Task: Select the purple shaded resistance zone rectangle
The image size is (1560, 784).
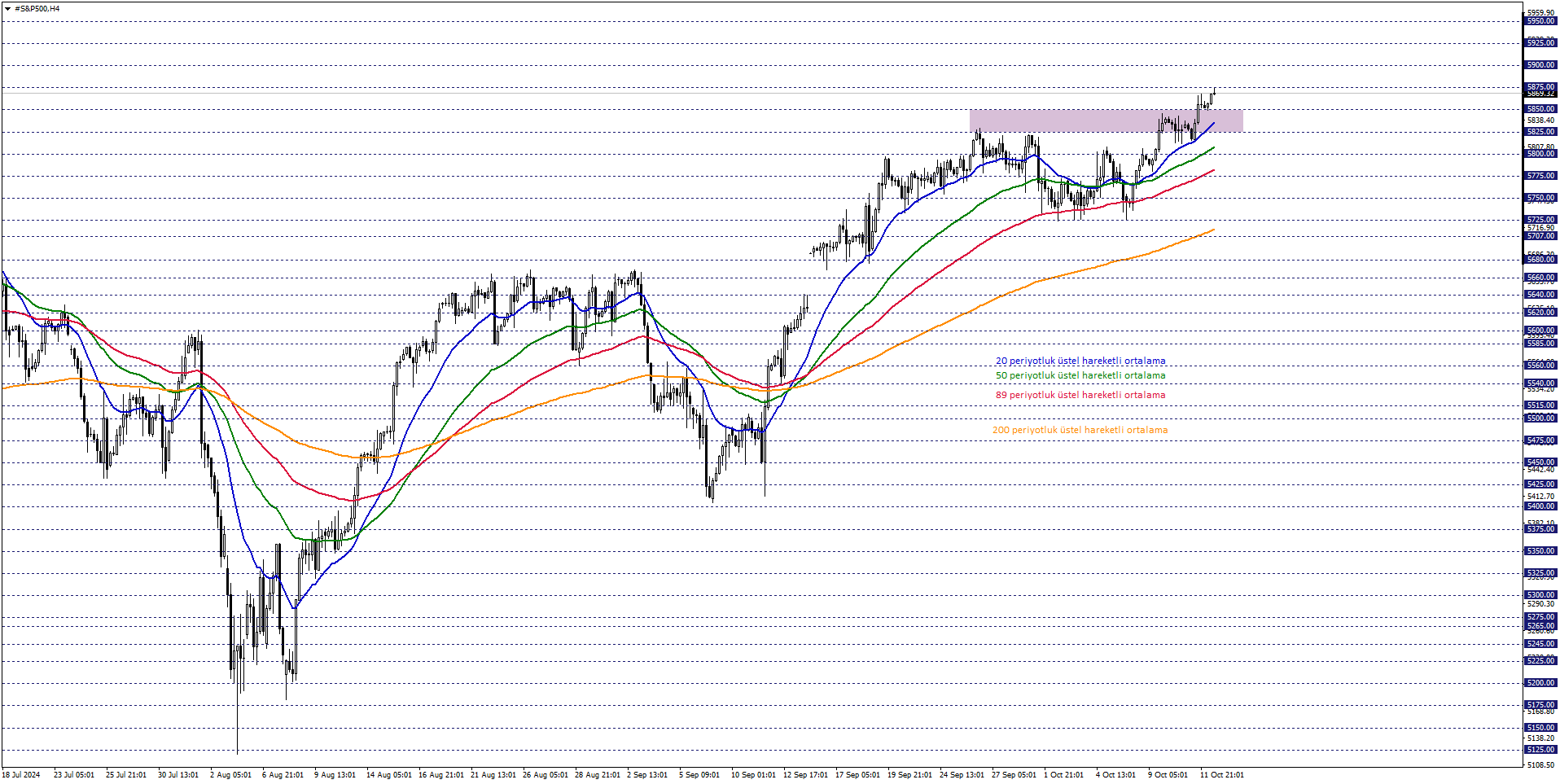Action: pyautogui.click(x=1106, y=120)
